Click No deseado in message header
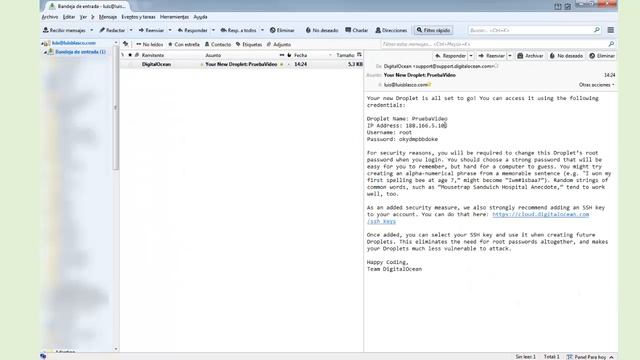 (567, 56)
